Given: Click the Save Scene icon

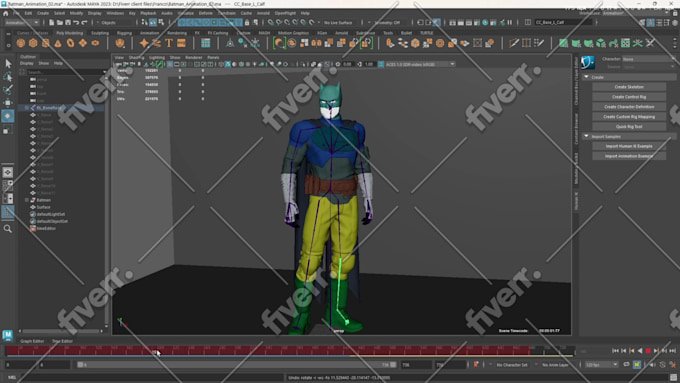Looking at the screenshot, I should 68,22.
